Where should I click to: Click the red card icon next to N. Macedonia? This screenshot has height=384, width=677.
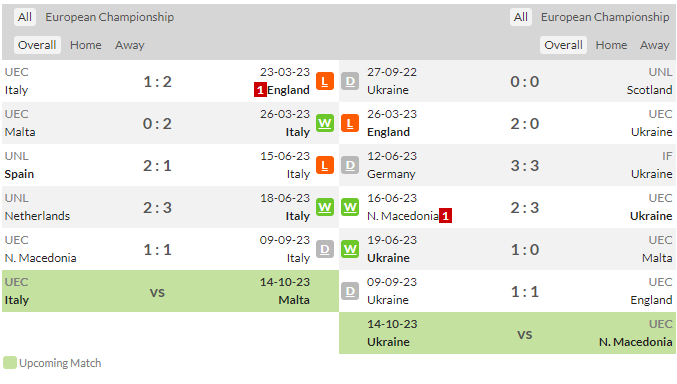tap(446, 216)
